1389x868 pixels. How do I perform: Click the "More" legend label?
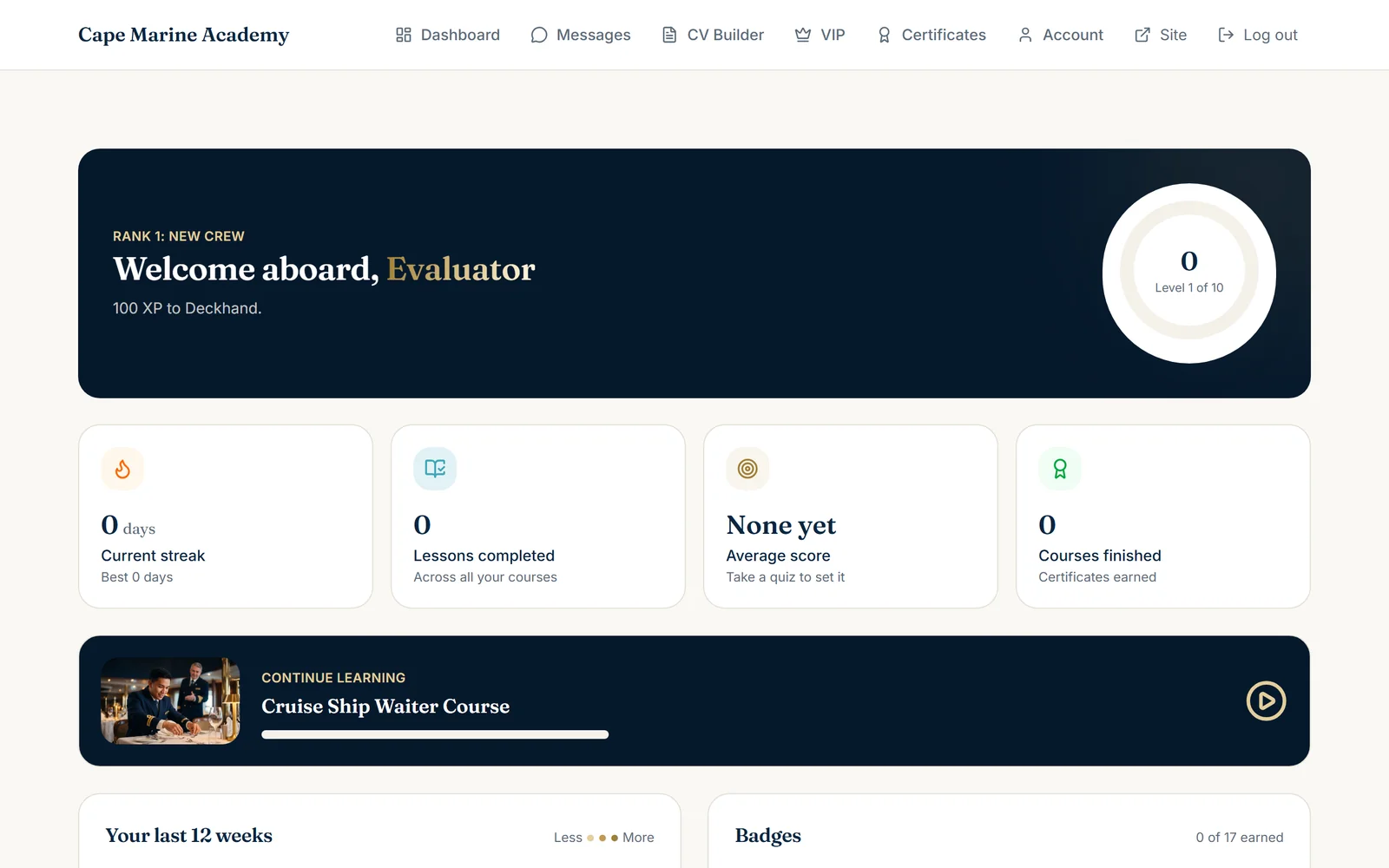click(x=638, y=838)
